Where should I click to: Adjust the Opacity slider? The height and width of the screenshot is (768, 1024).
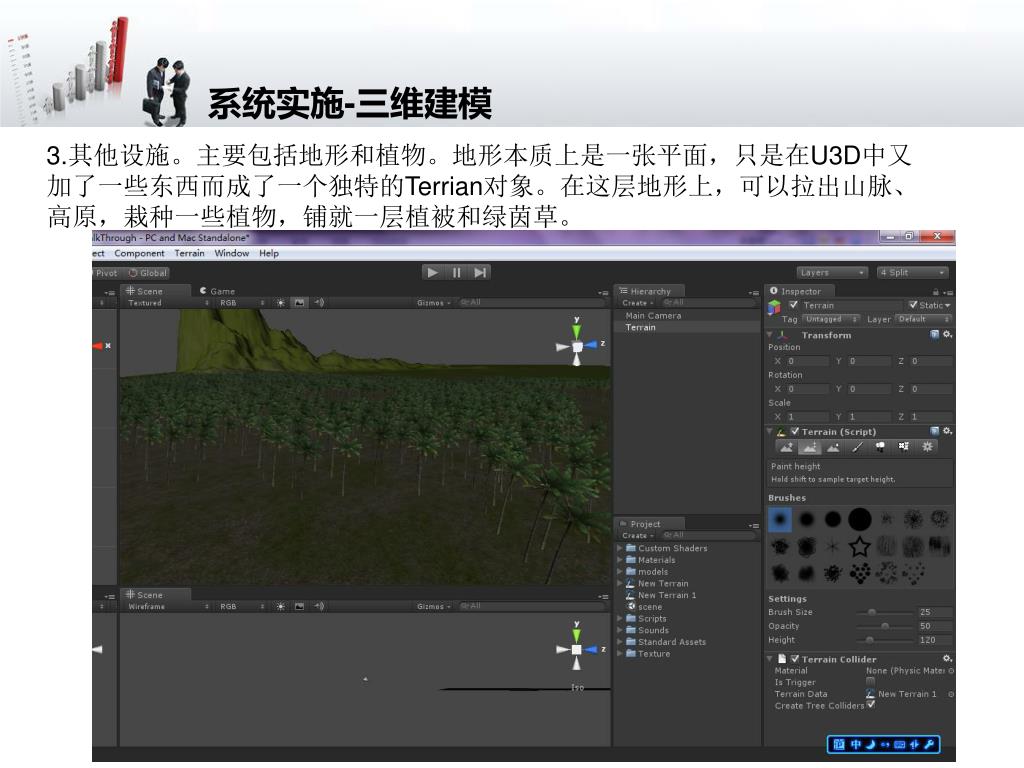[x=885, y=626]
